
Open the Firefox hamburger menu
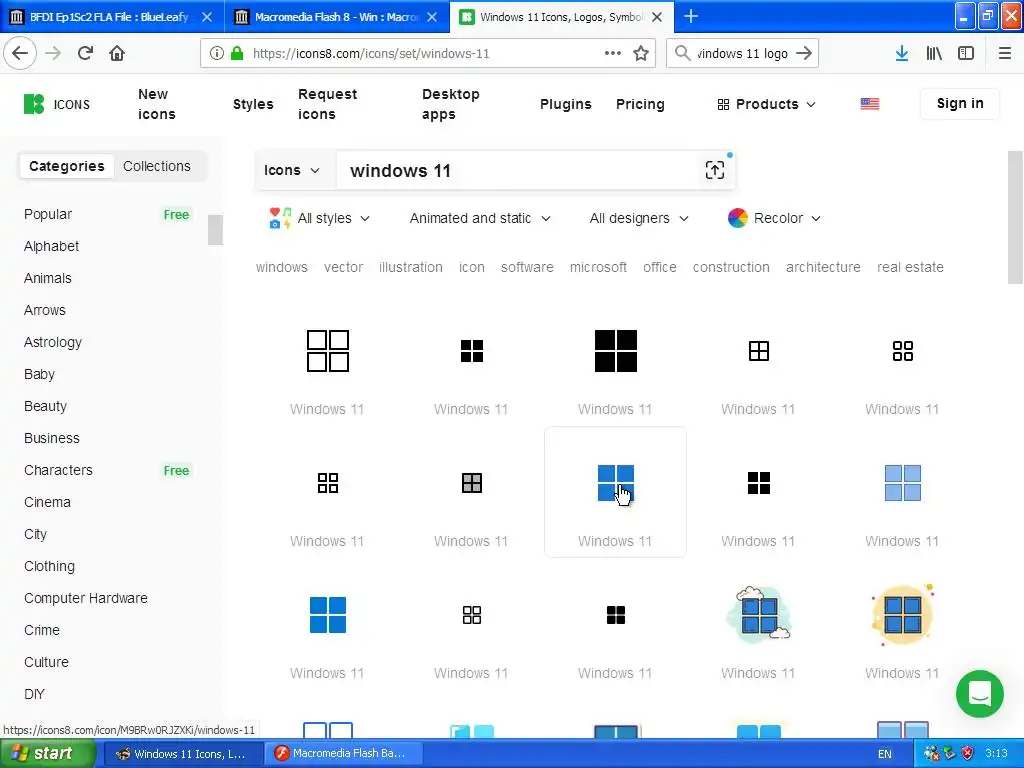(1004, 53)
